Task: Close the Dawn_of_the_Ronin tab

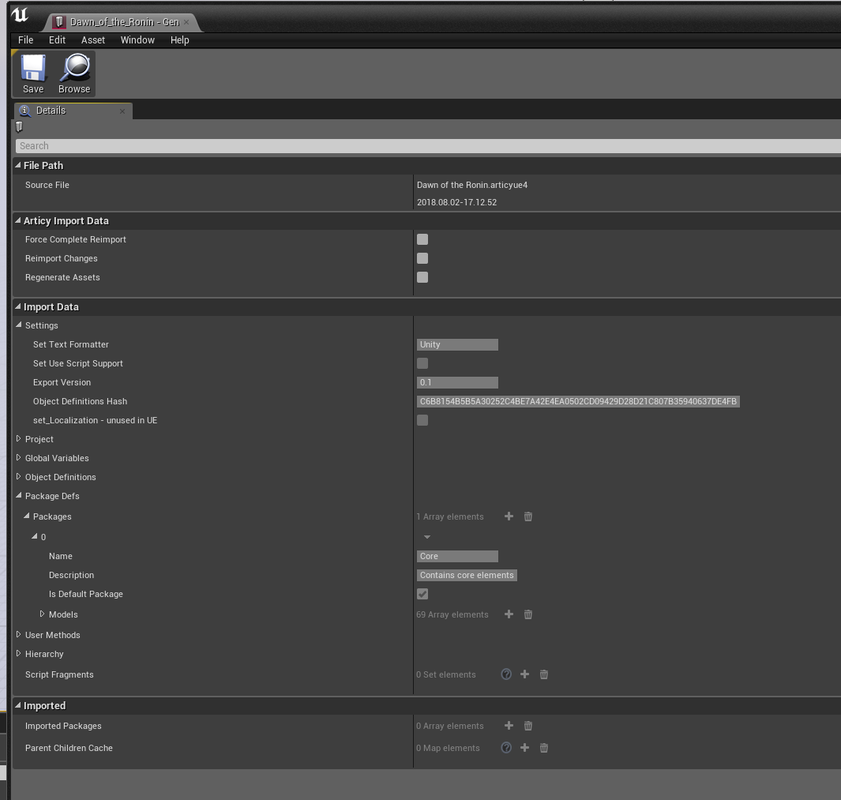Action: click(186, 22)
